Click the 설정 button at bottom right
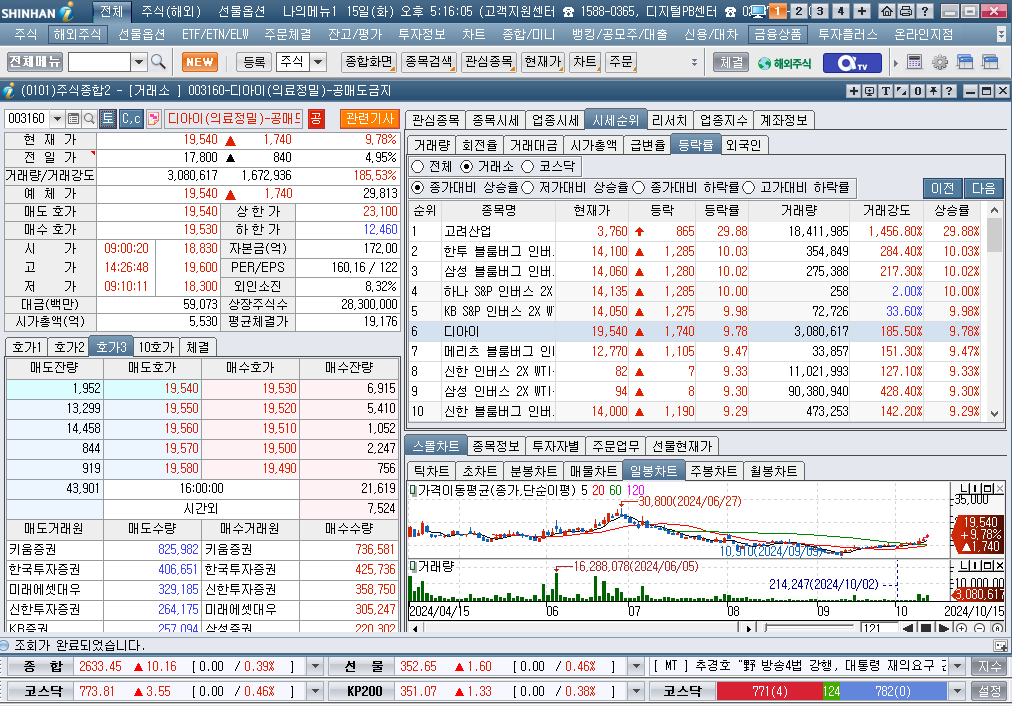The image size is (1012, 706). (x=989, y=691)
